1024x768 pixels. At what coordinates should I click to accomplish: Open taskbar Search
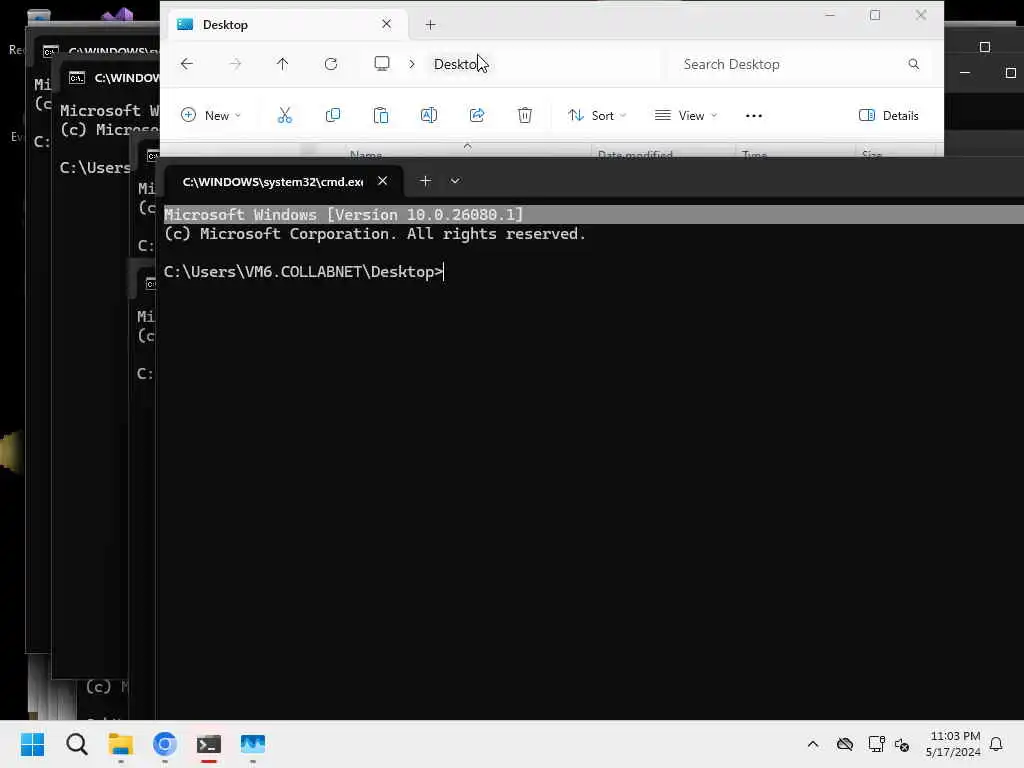76,744
